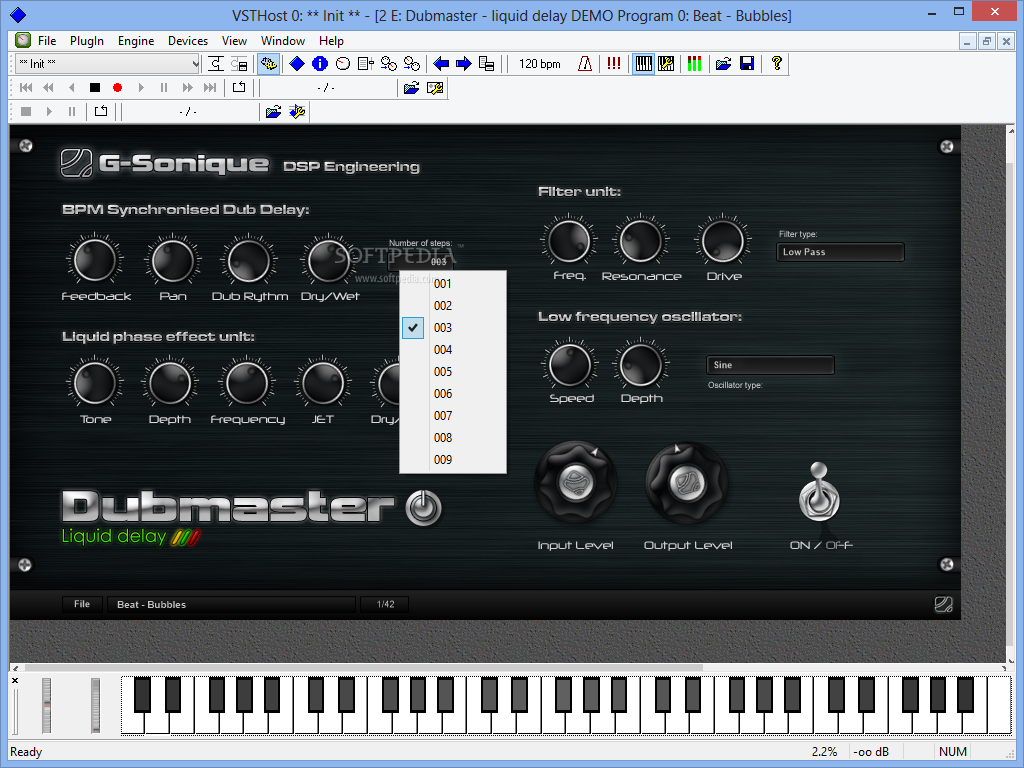Click the blue left arrow previous program icon
The width and height of the screenshot is (1024, 768).
(441, 63)
